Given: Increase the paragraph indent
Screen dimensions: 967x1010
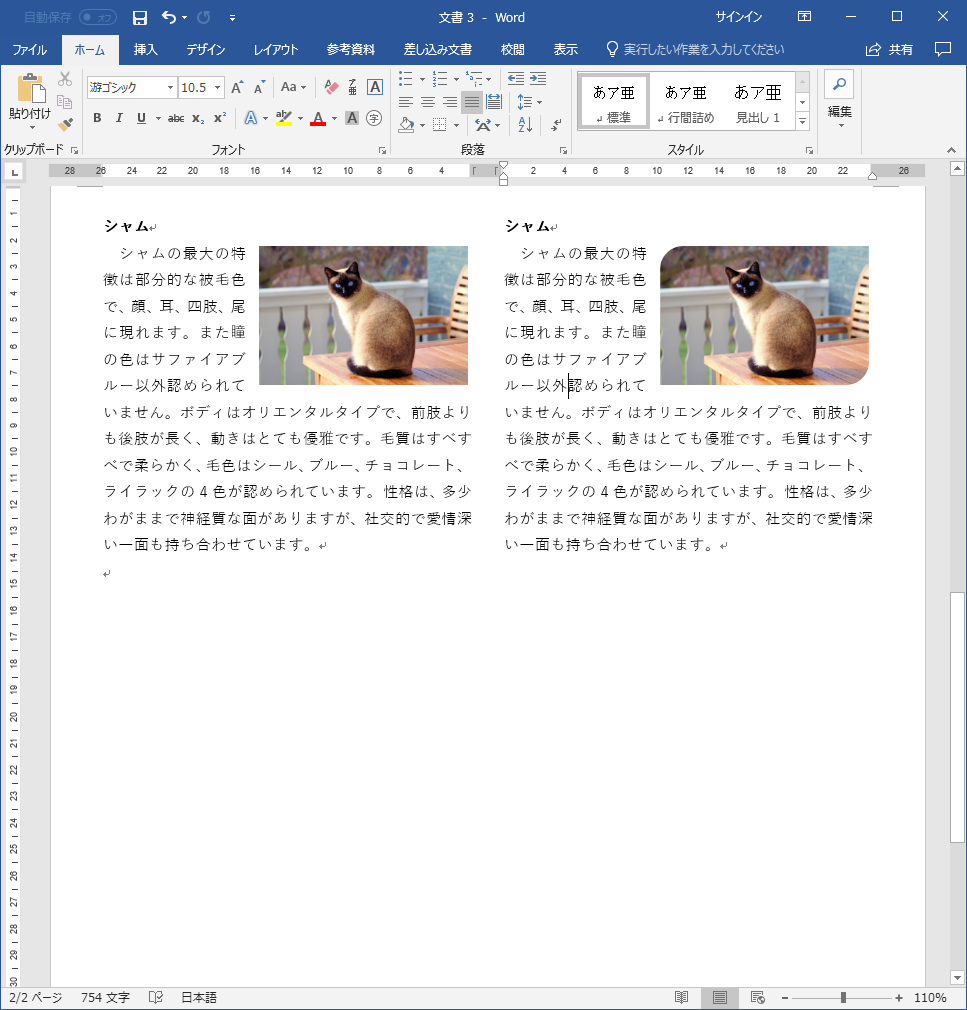Looking at the screenshot, I should pos(538,78).
